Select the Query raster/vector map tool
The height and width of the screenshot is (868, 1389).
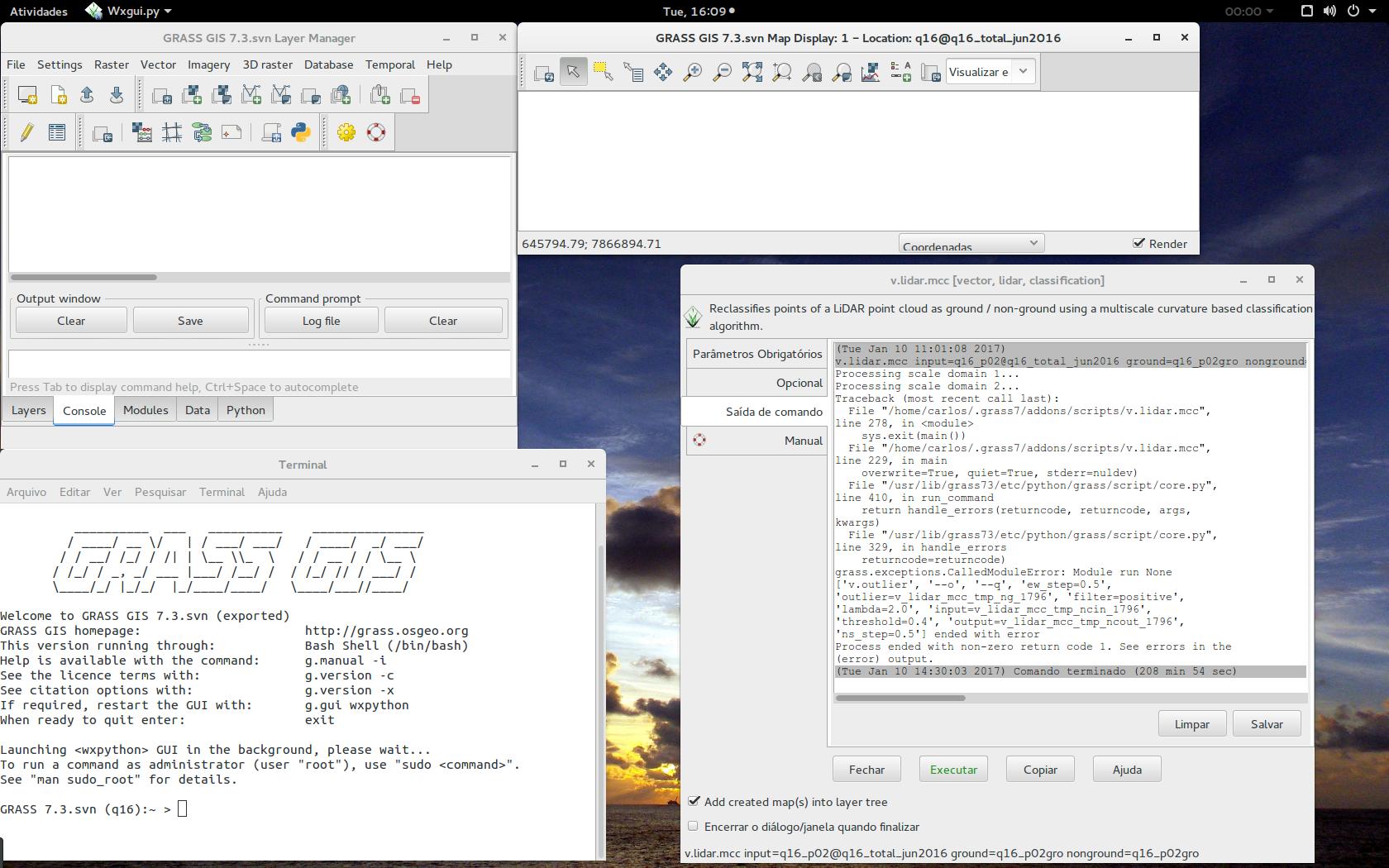pos(633,73)
